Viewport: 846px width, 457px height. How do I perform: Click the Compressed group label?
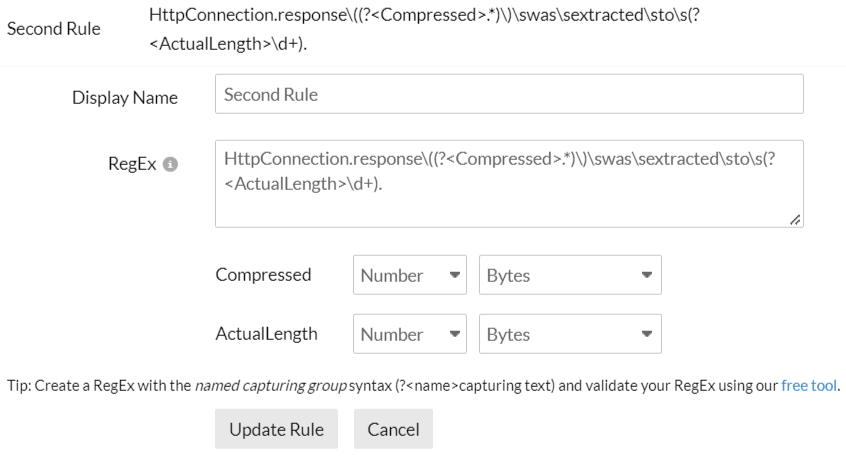263,275
